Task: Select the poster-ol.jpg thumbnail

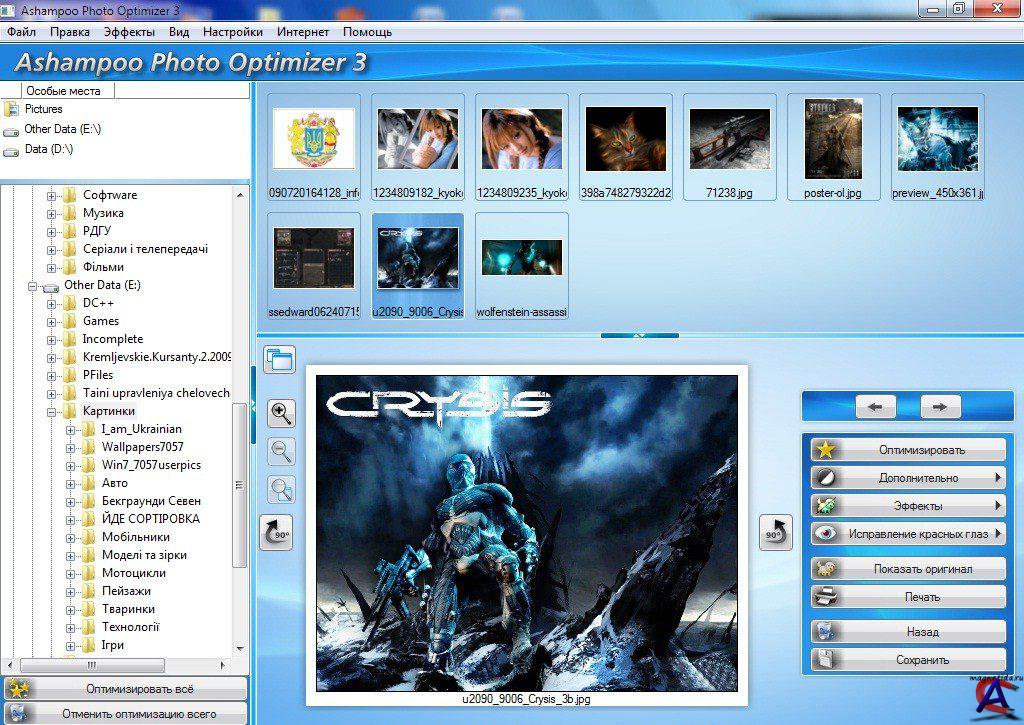Action: tap(833, 146)
